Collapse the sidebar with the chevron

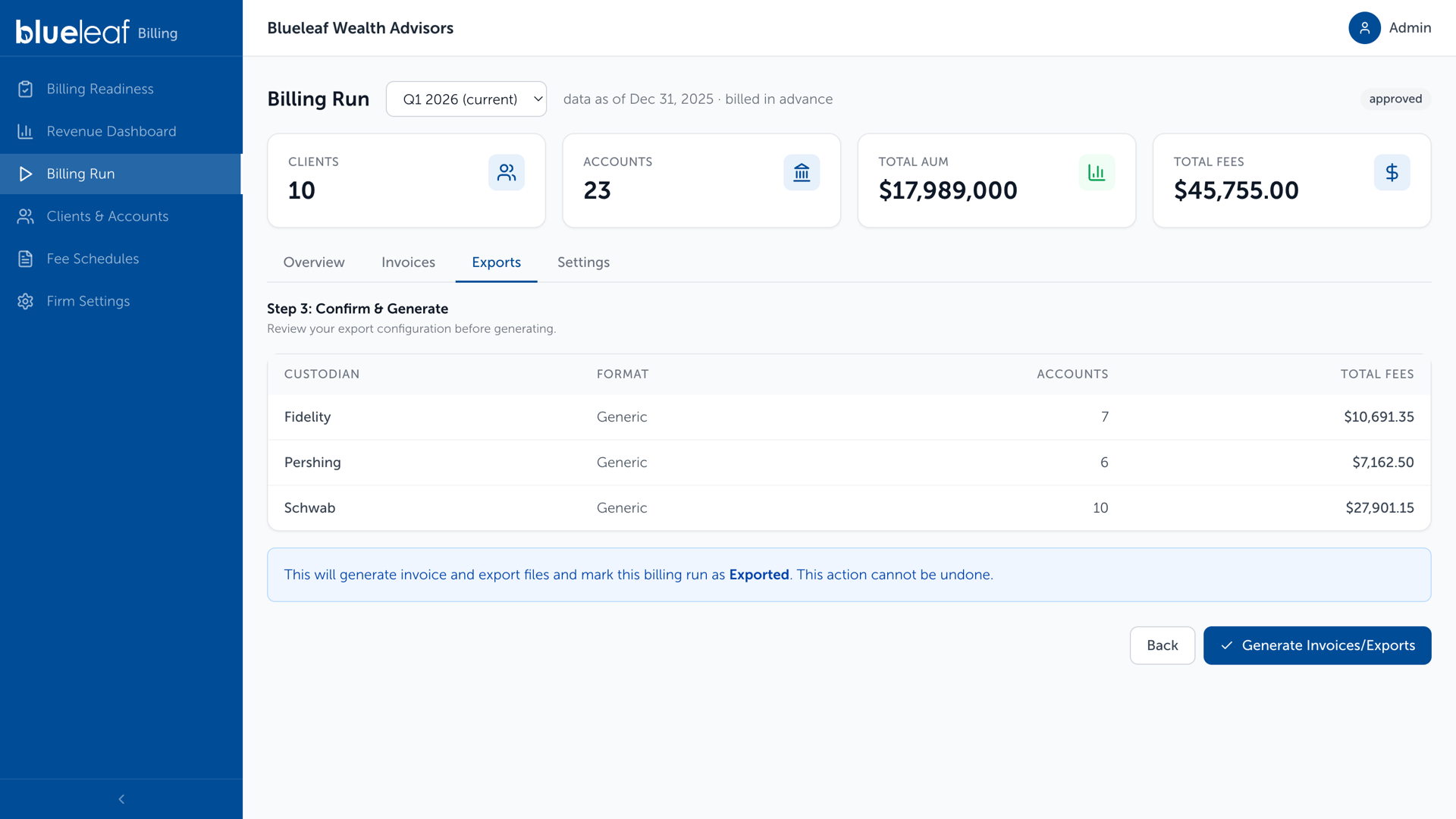(x=121, y=799)
